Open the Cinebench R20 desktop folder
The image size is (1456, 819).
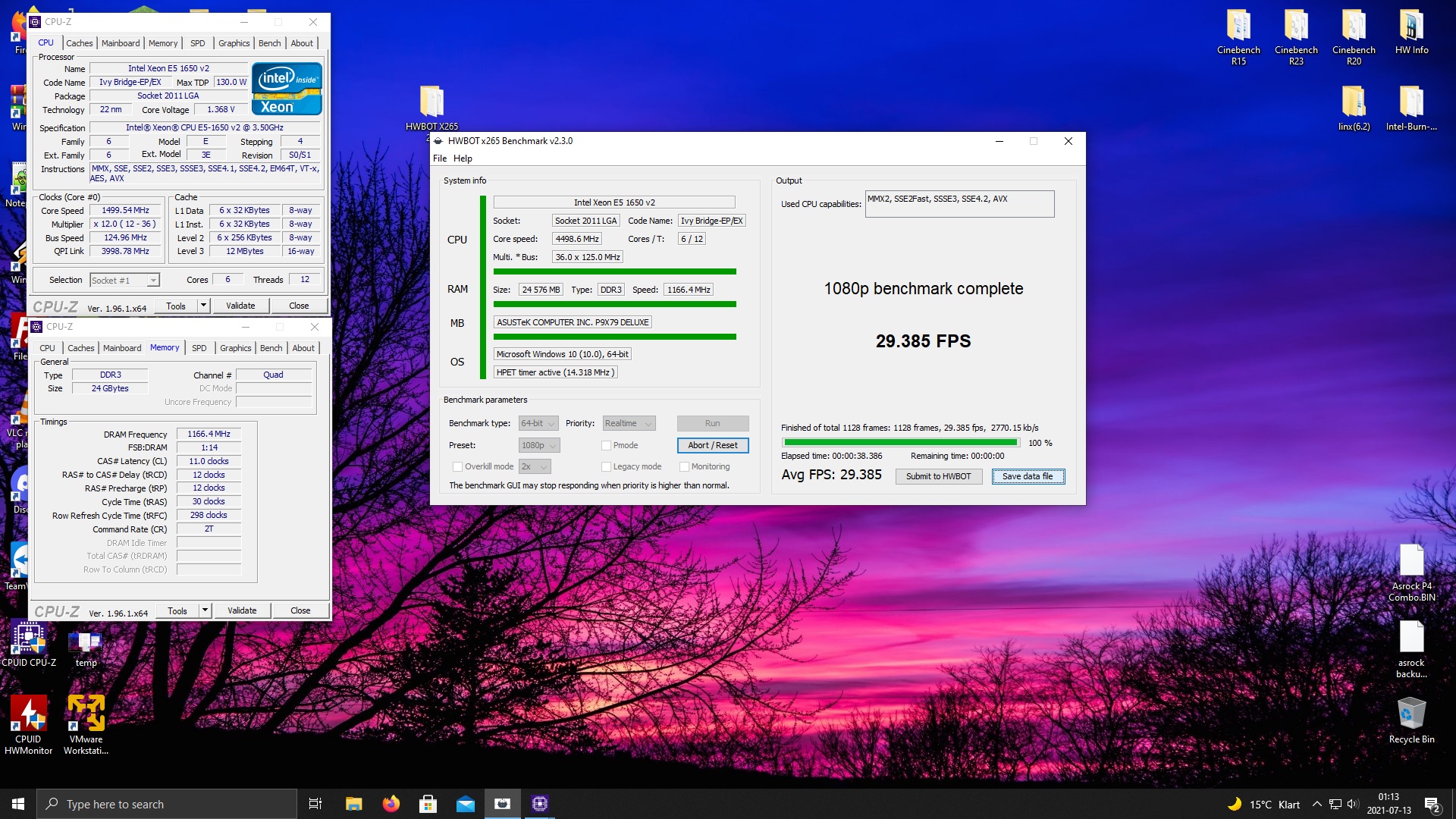(x=1354, y=36)
